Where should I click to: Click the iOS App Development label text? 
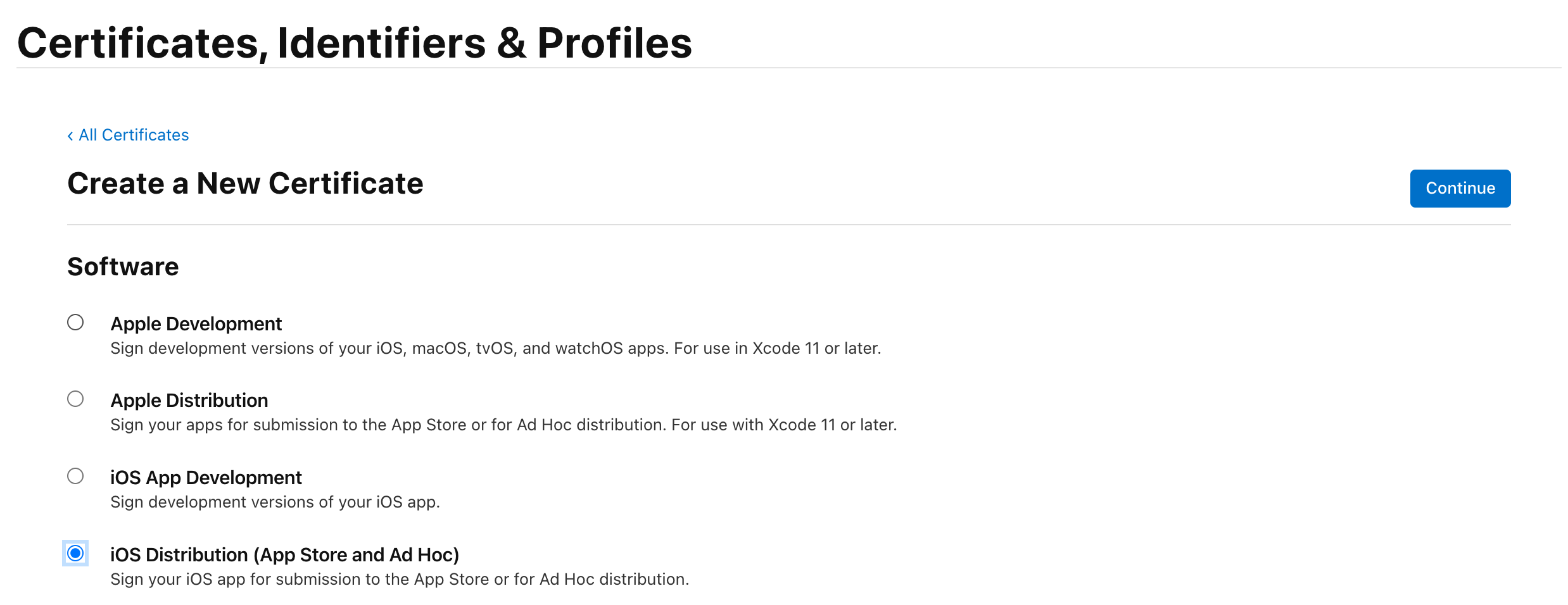click(x=206, y=477)
